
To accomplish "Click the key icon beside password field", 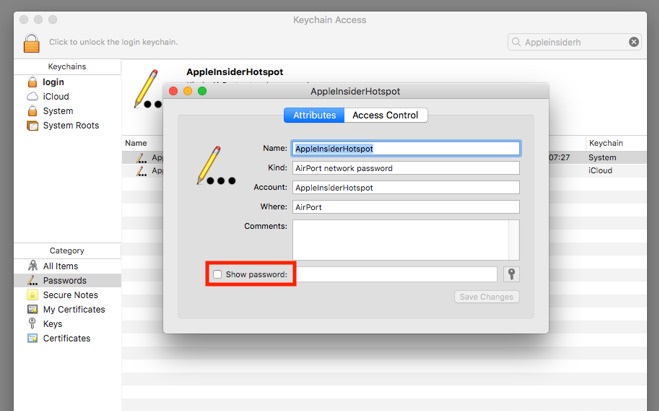I will tap(511, 274).
